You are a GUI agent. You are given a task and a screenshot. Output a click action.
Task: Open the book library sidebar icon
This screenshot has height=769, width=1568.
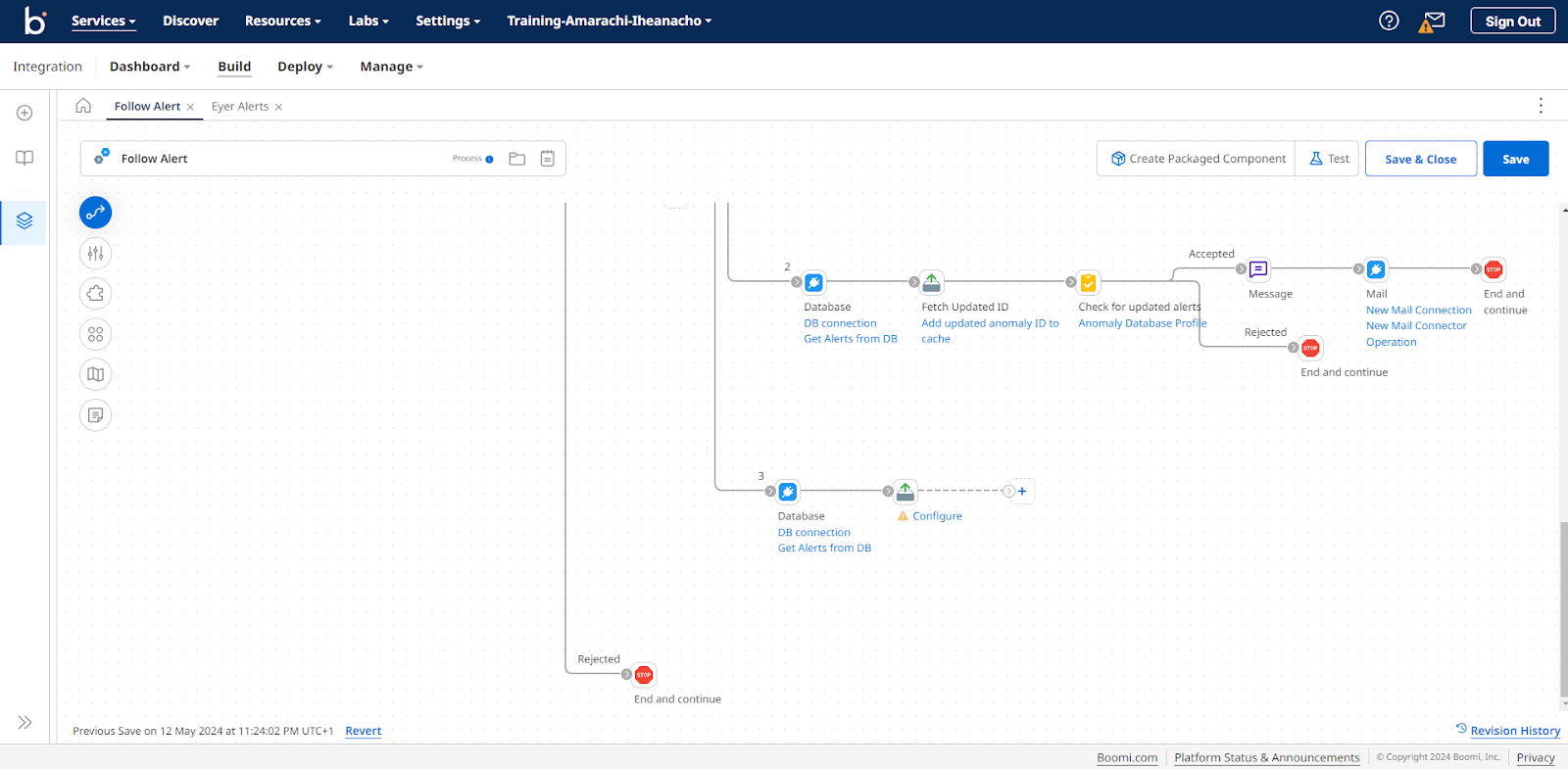(24, 158)
